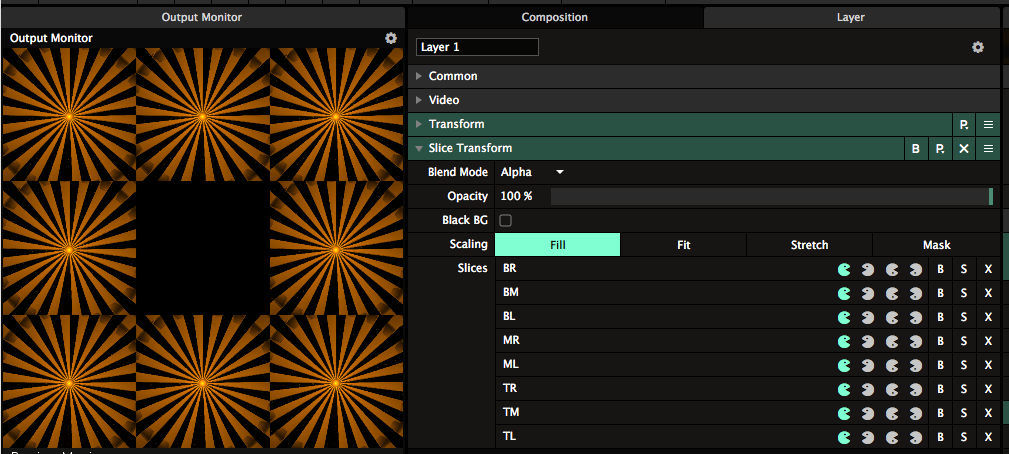Screen dimensions: 1009x454
Task: Remove the Slice Transform effect with X
Action: pyautogui.click(x=964, y=149)
